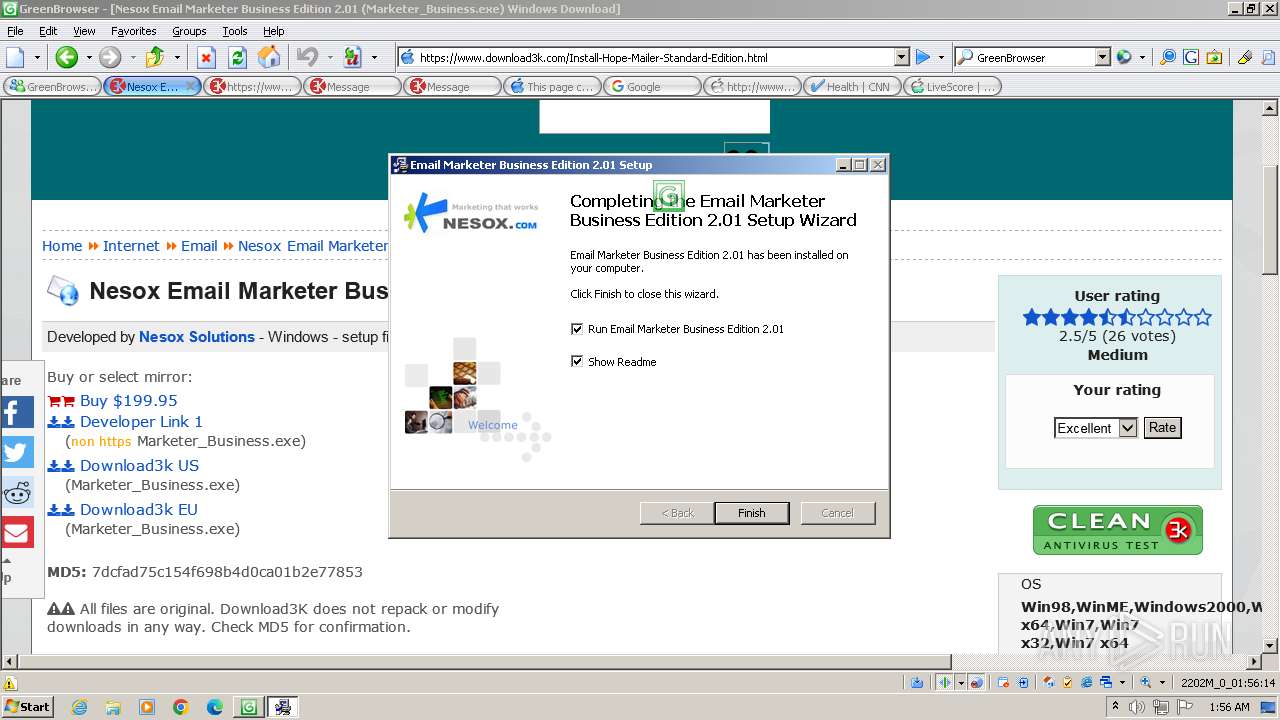Image resolution: width=1280 pixels, height=720 pixels.
Task: Open the Nesox Solutions developer link
Action: [x=197, y=337]
